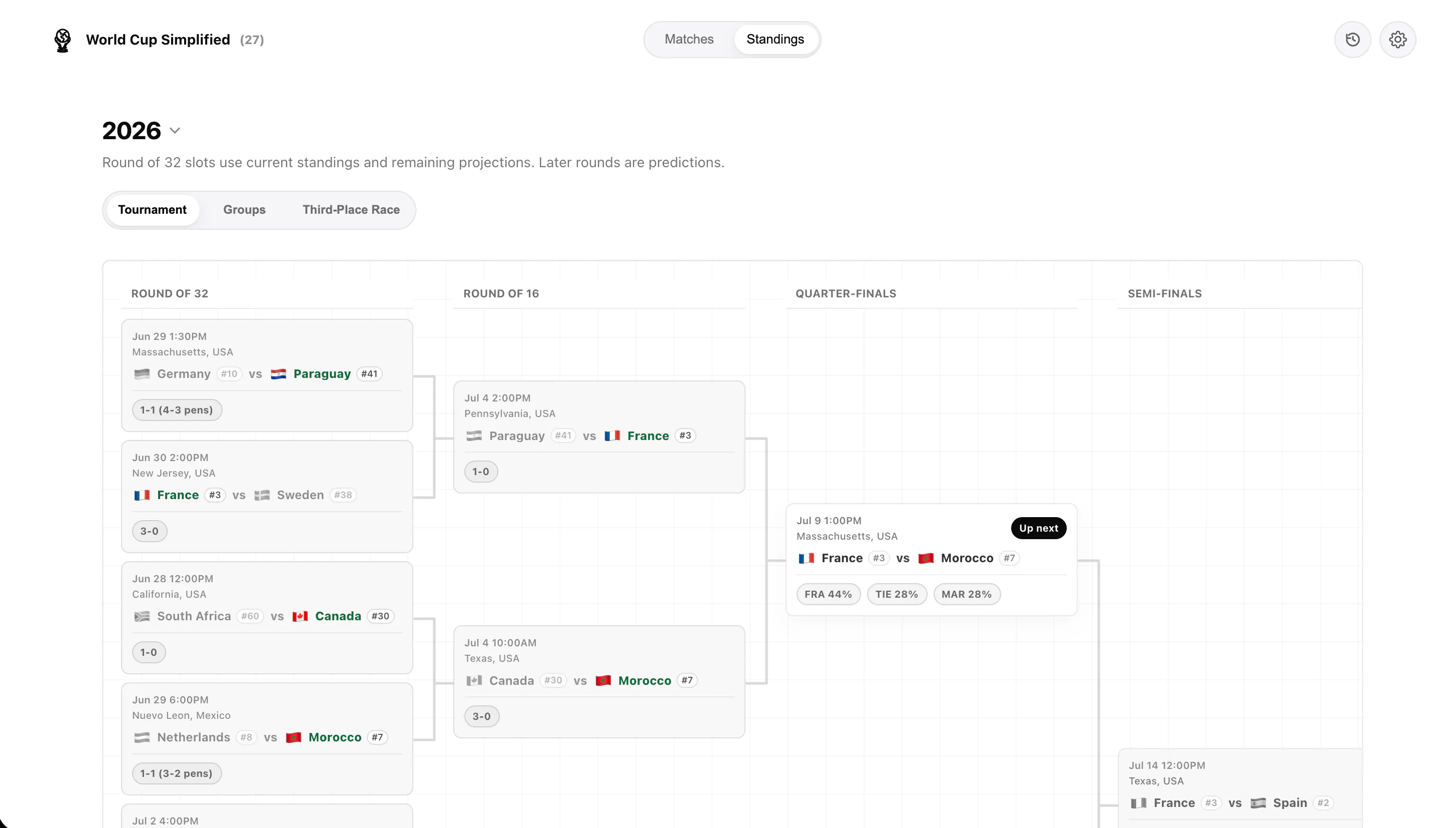Expand the 2026 year dropdown chevron
This screenshot has height=828, width=1456.
(x=175, y=131)
